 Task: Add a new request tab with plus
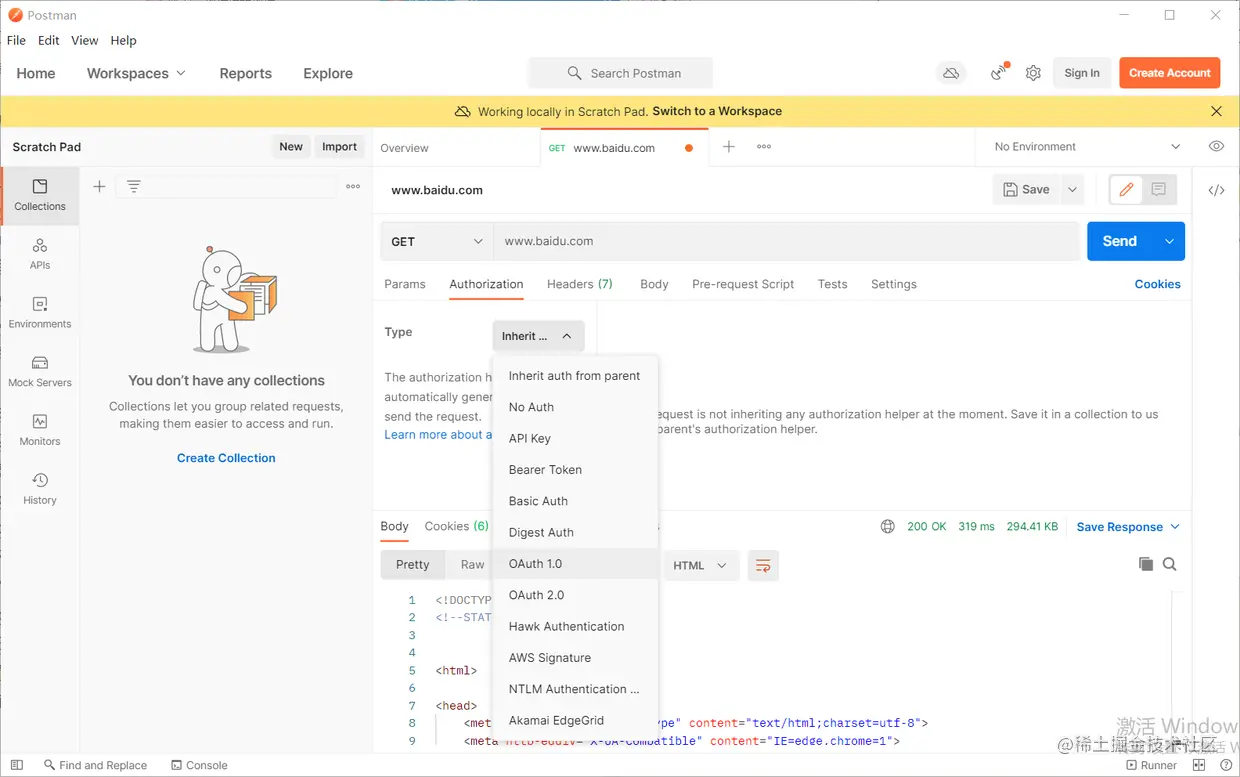(x=729, y=147)
